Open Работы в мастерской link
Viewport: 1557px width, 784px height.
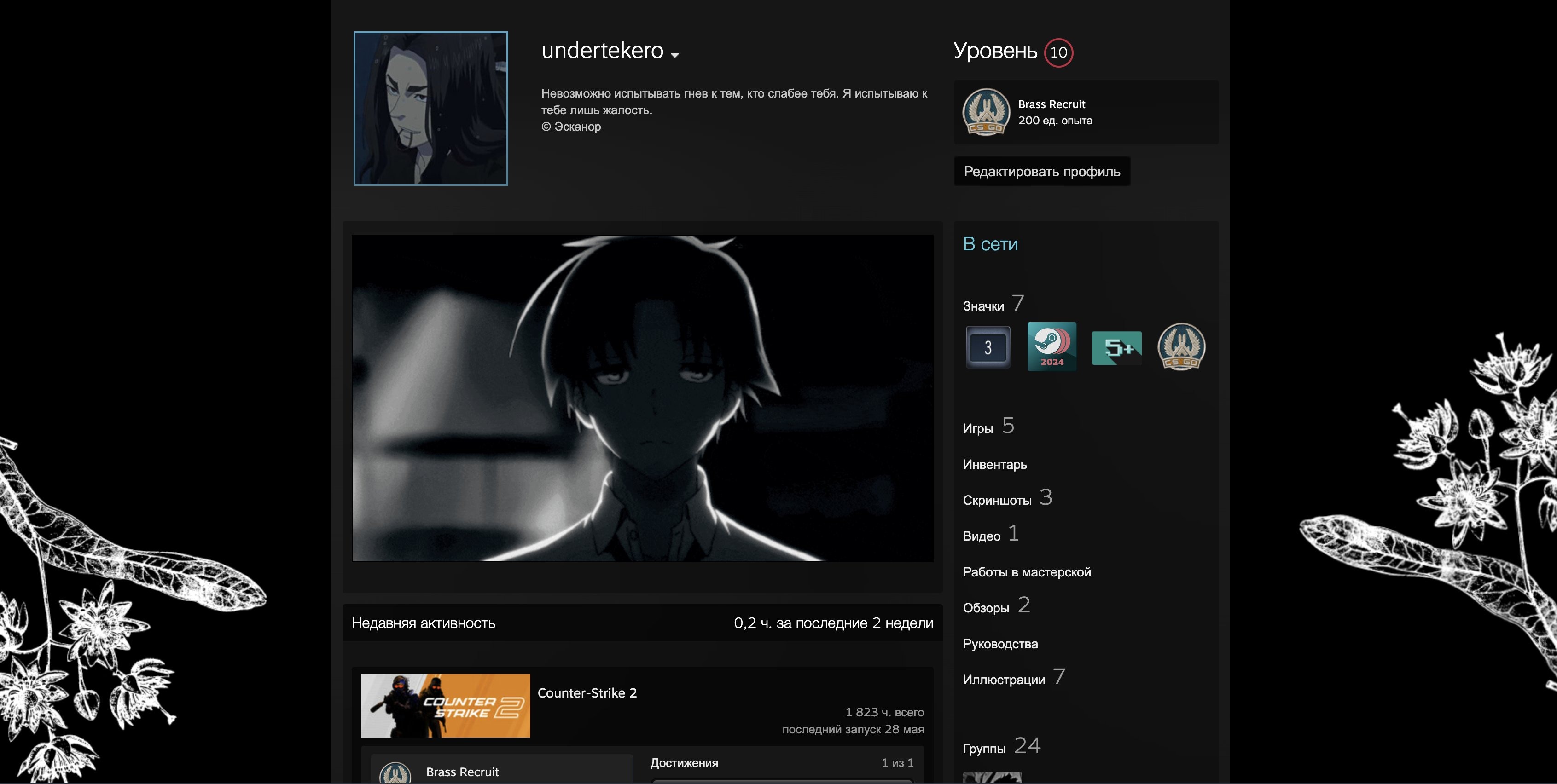(1027, 572)
